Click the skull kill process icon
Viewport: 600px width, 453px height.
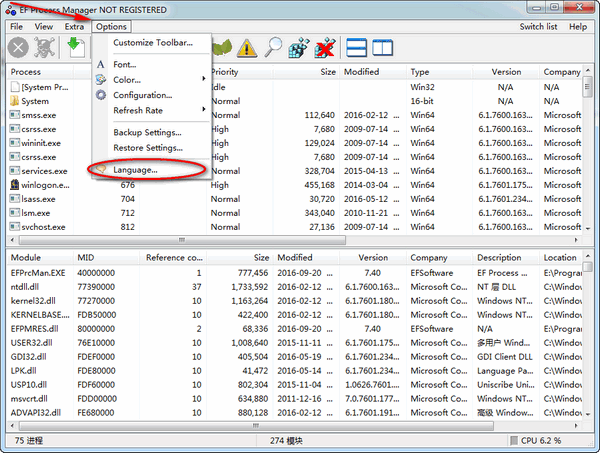tap(45, 47)
